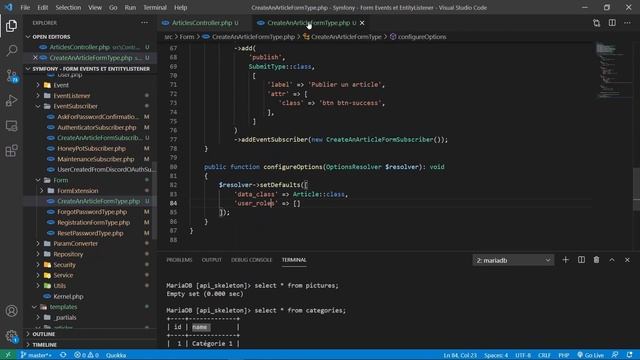Open notifications bell in status bar
640x360 pixels.
630,355
